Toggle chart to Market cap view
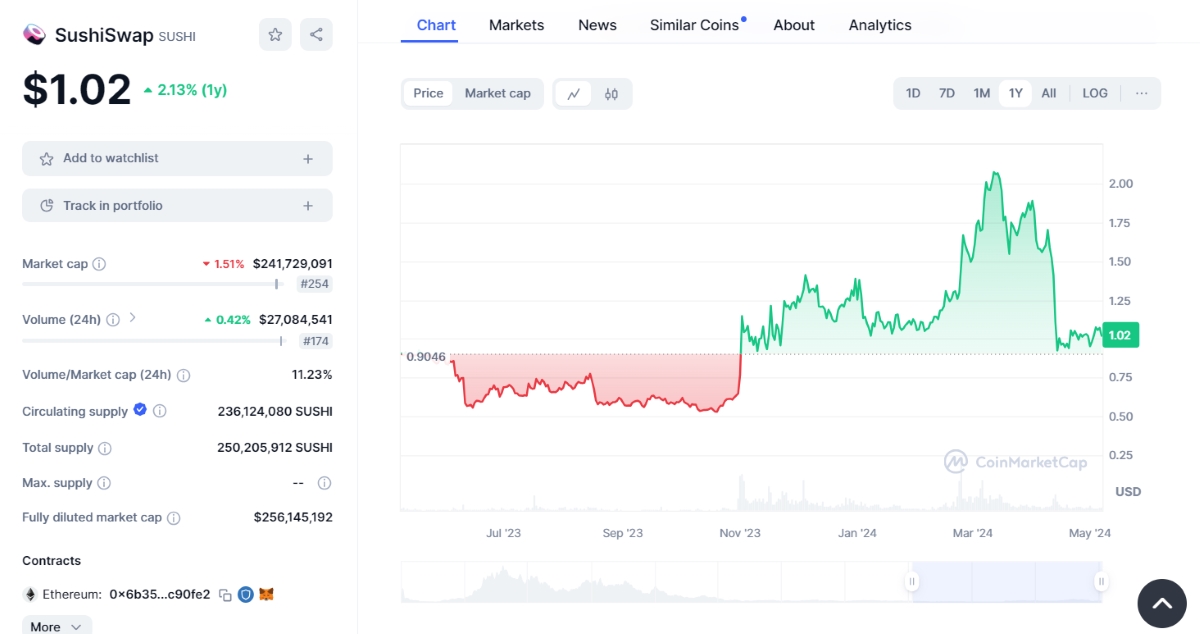 point(497,93)
